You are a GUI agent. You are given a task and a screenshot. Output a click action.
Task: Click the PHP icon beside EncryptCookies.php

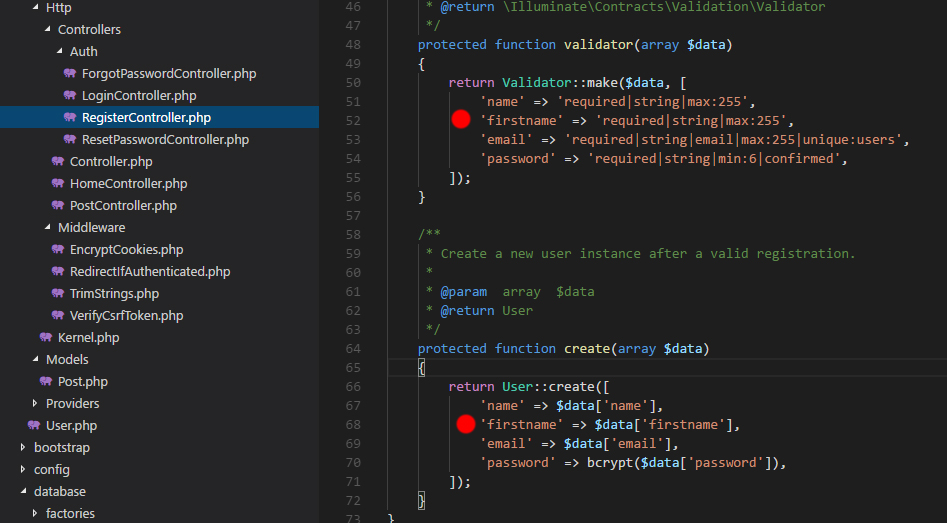[58, 249]
